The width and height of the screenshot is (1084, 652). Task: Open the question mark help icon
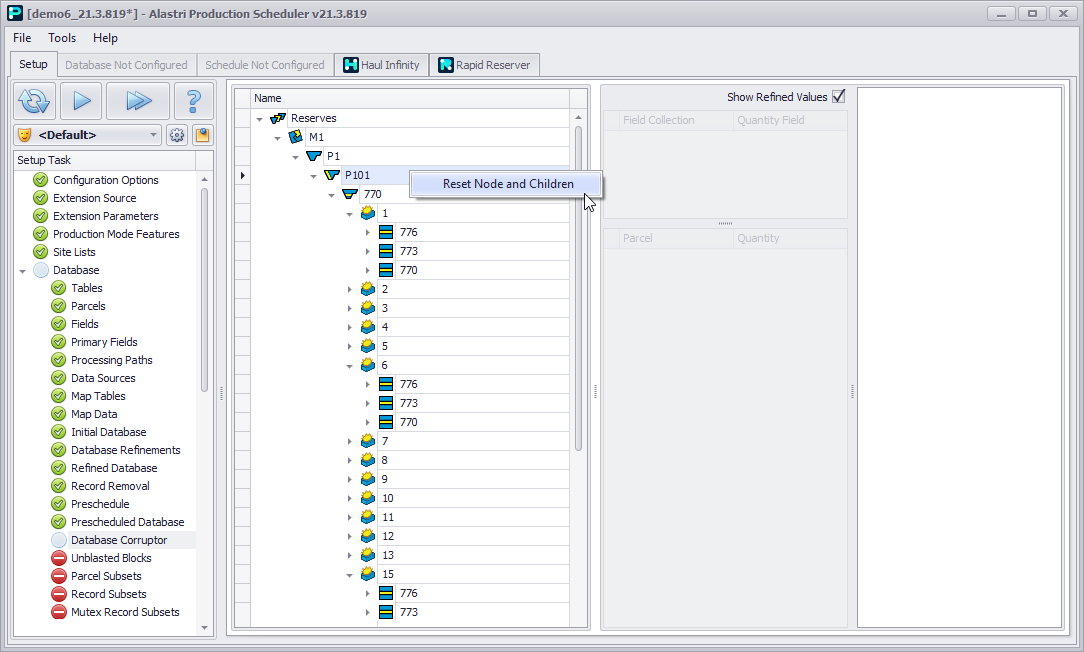[193, 101]
